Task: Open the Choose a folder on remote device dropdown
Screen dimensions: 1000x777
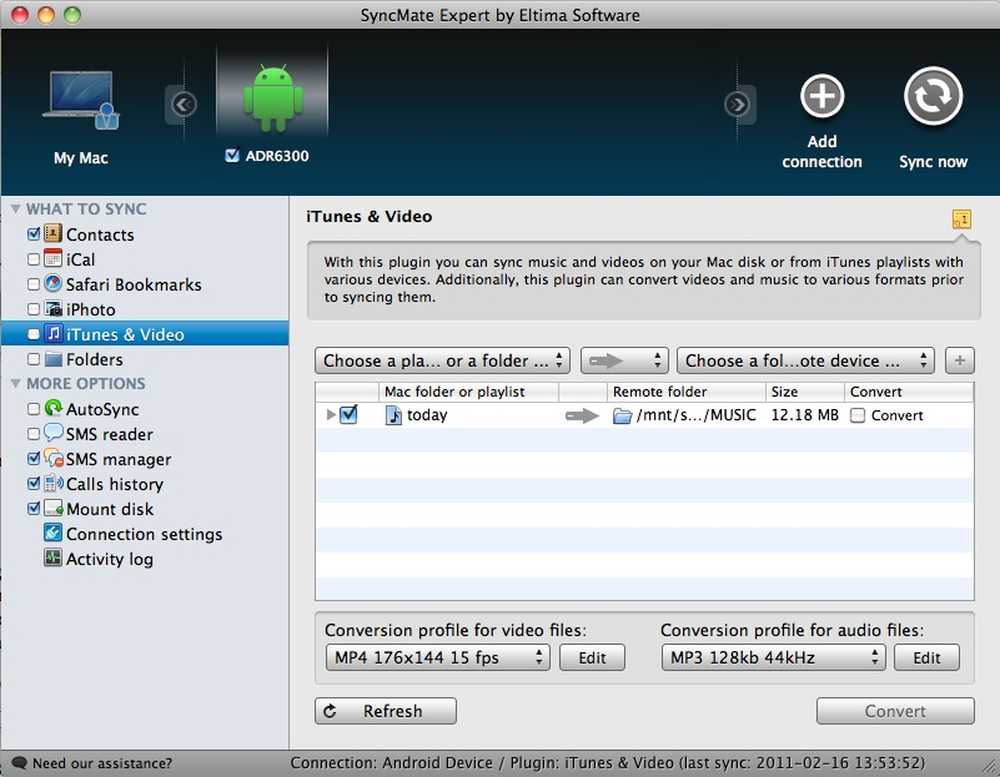Action: (805, 360)
